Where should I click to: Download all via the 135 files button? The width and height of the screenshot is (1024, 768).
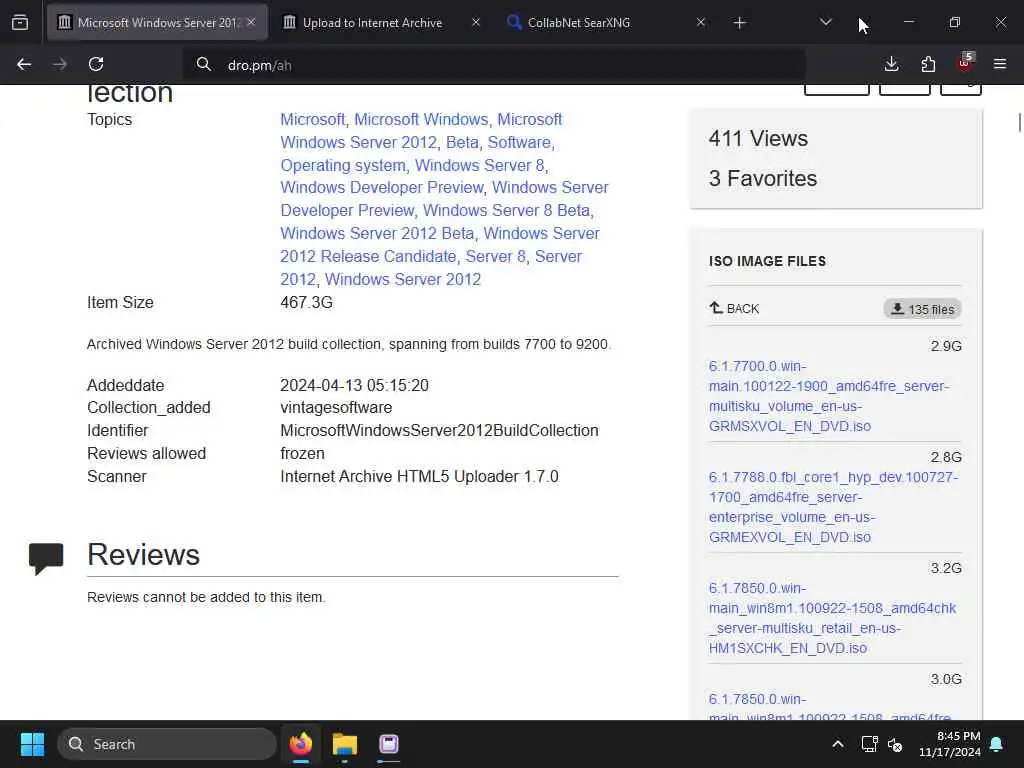(x=922, y=309)
